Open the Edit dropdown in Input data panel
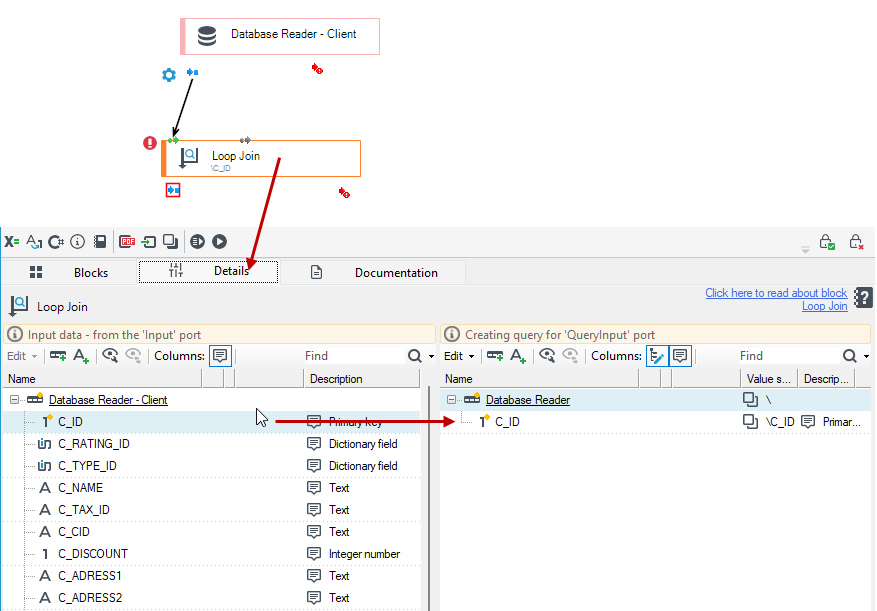The height and width of the screenshot is (611, 877). (22, 356)
